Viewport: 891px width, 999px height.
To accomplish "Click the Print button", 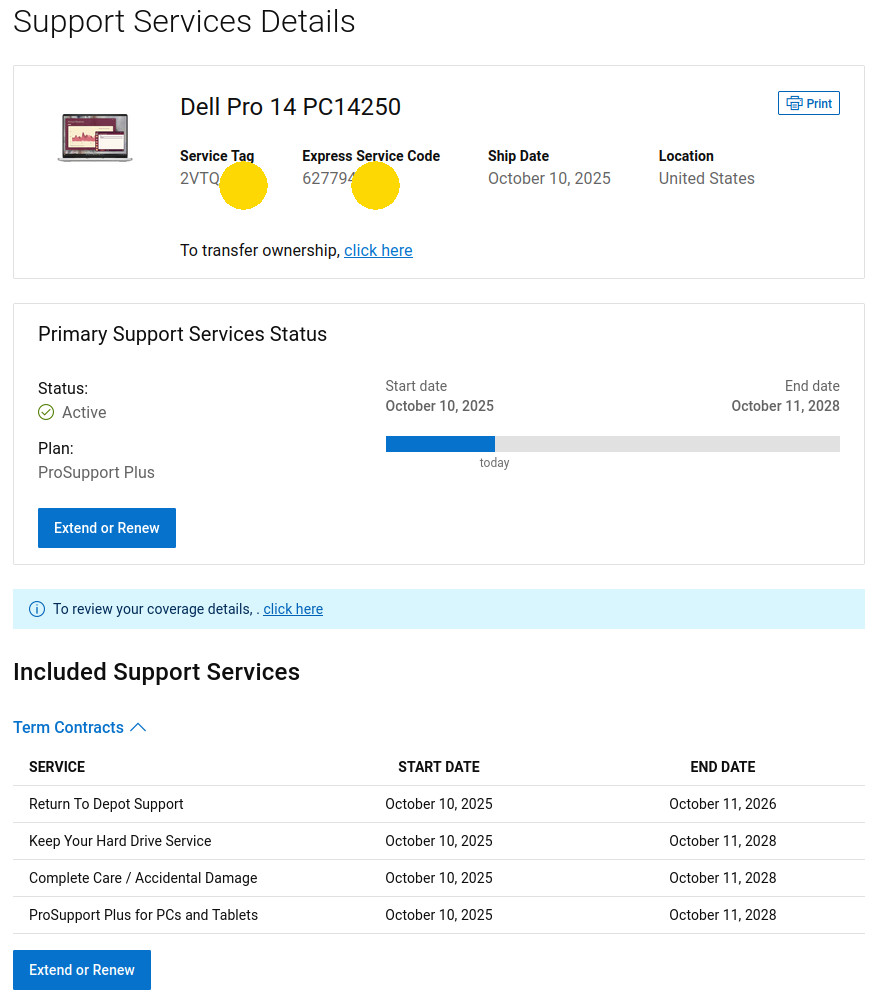I will click(x=808, y=103).
